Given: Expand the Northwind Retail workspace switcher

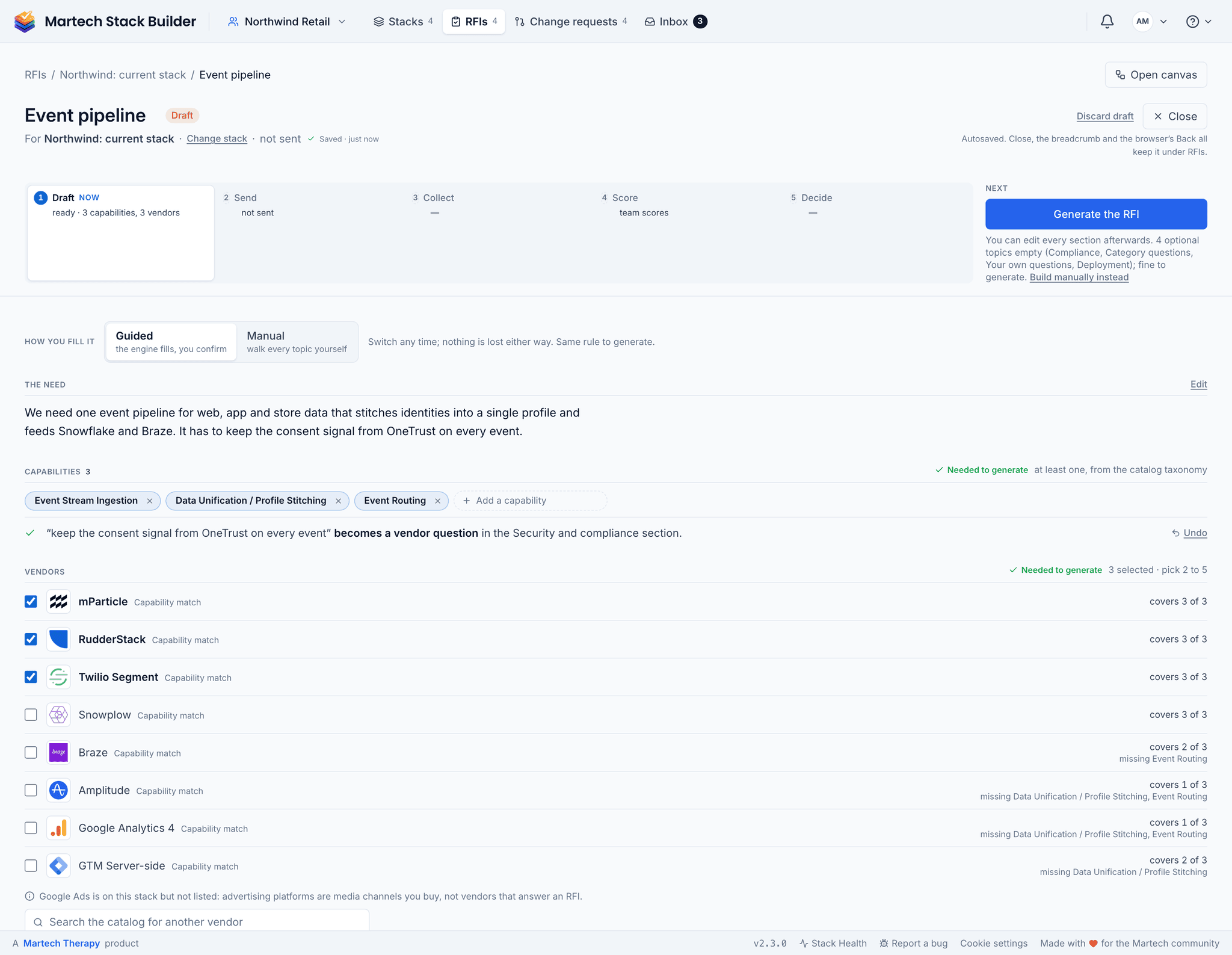Looking at the screenshot, I should click(x=287, y=22).
